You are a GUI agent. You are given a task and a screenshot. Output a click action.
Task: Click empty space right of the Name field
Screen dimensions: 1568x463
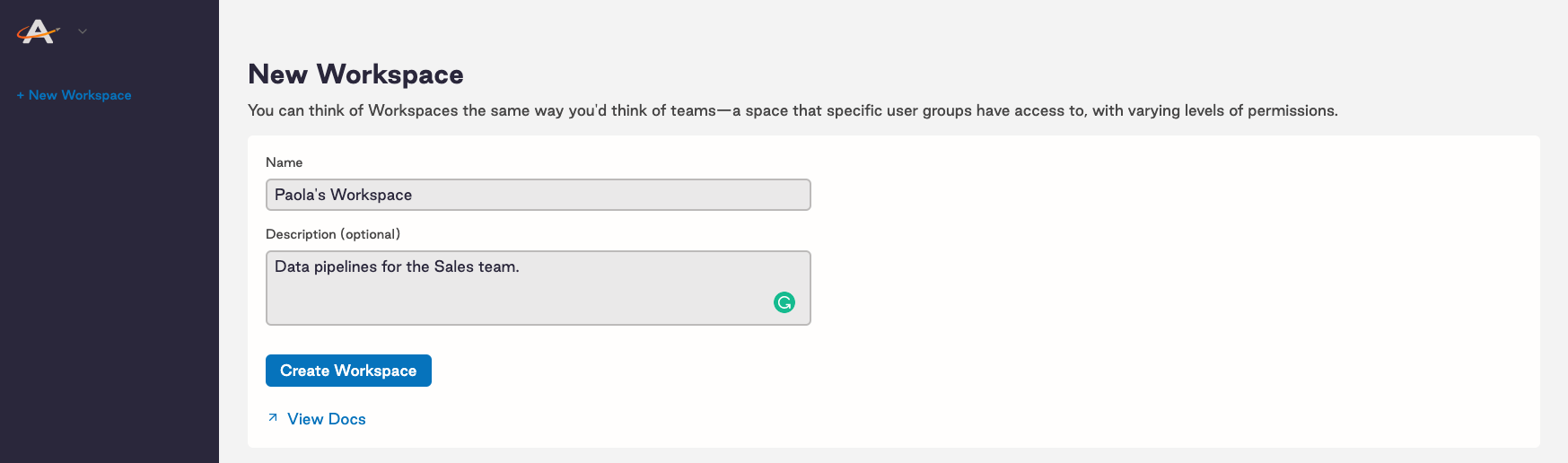pyautogui.click(x=1167, y=195)
